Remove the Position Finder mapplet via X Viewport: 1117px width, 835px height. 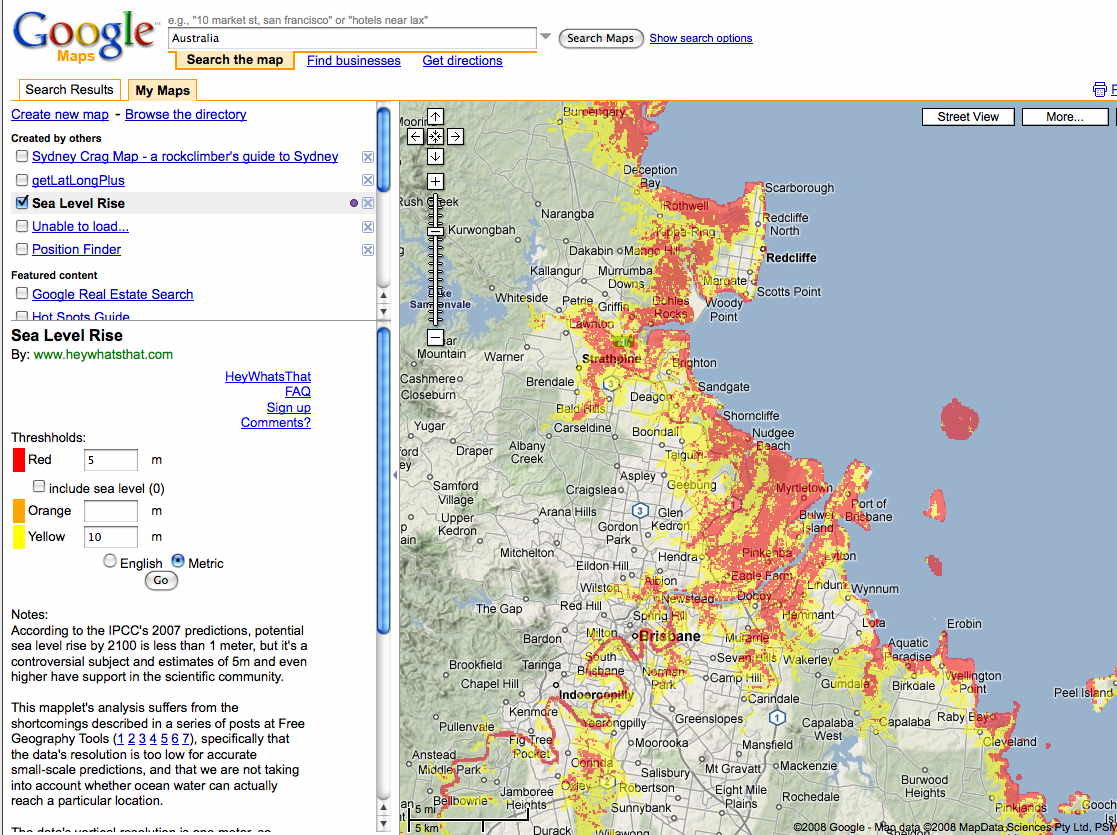pos(368,250)
